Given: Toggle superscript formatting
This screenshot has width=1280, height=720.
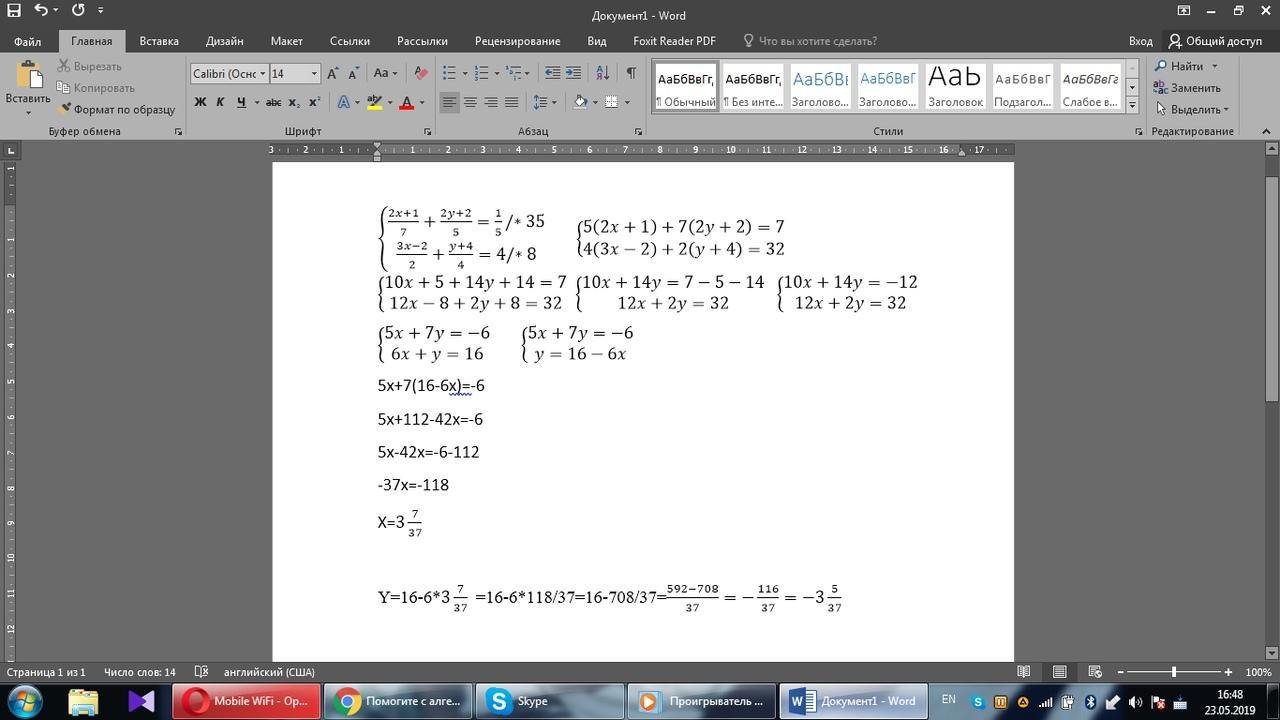Looking at the screenshot, I should (314, 102).
